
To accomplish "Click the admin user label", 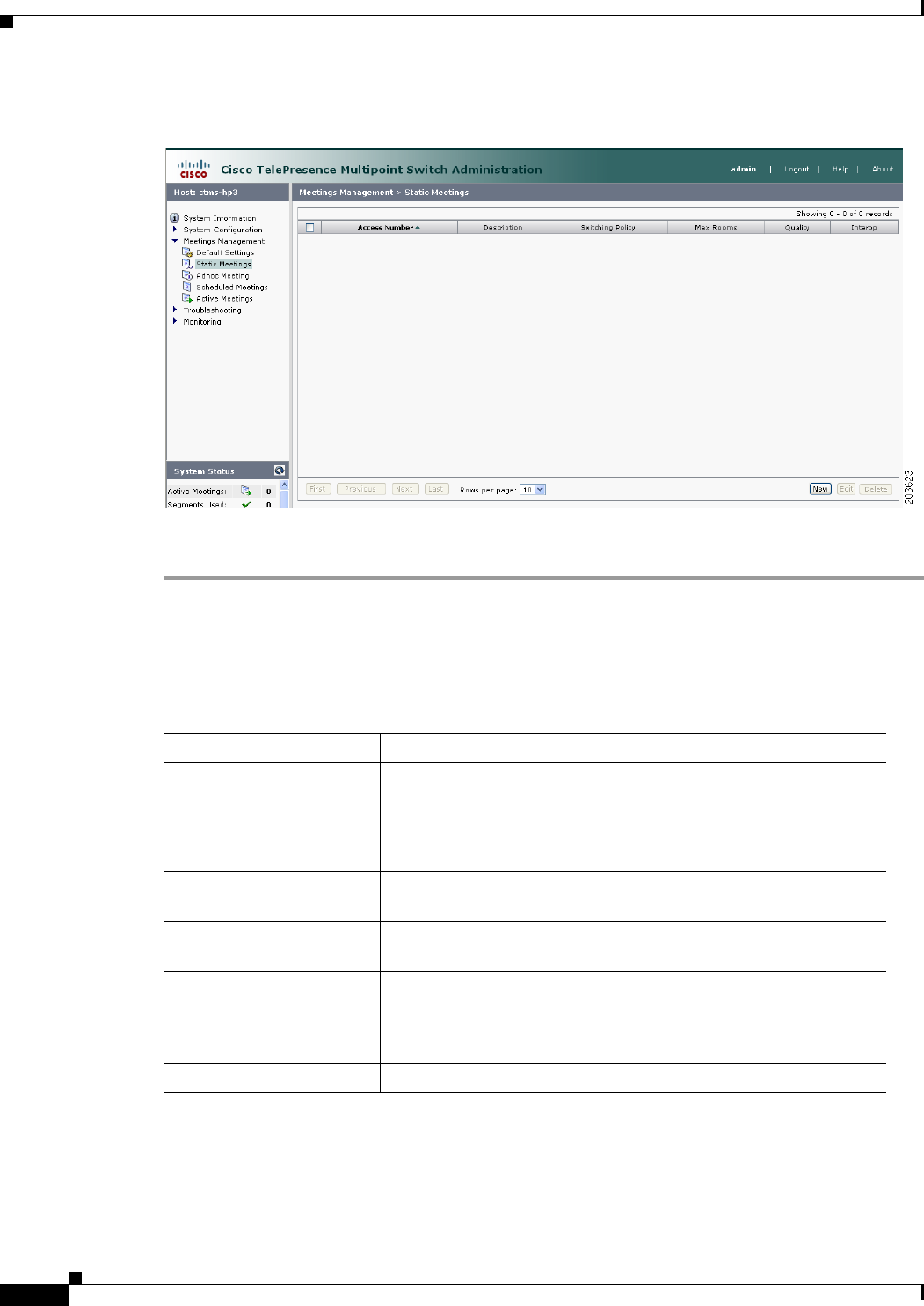I will click(x=744, y=169).
